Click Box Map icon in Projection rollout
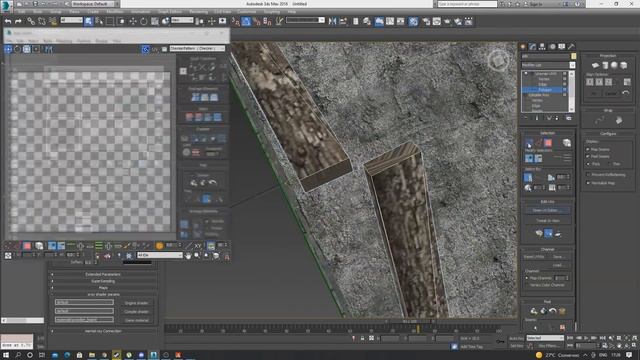Viewport: 640px width, 360px height. 624,65
